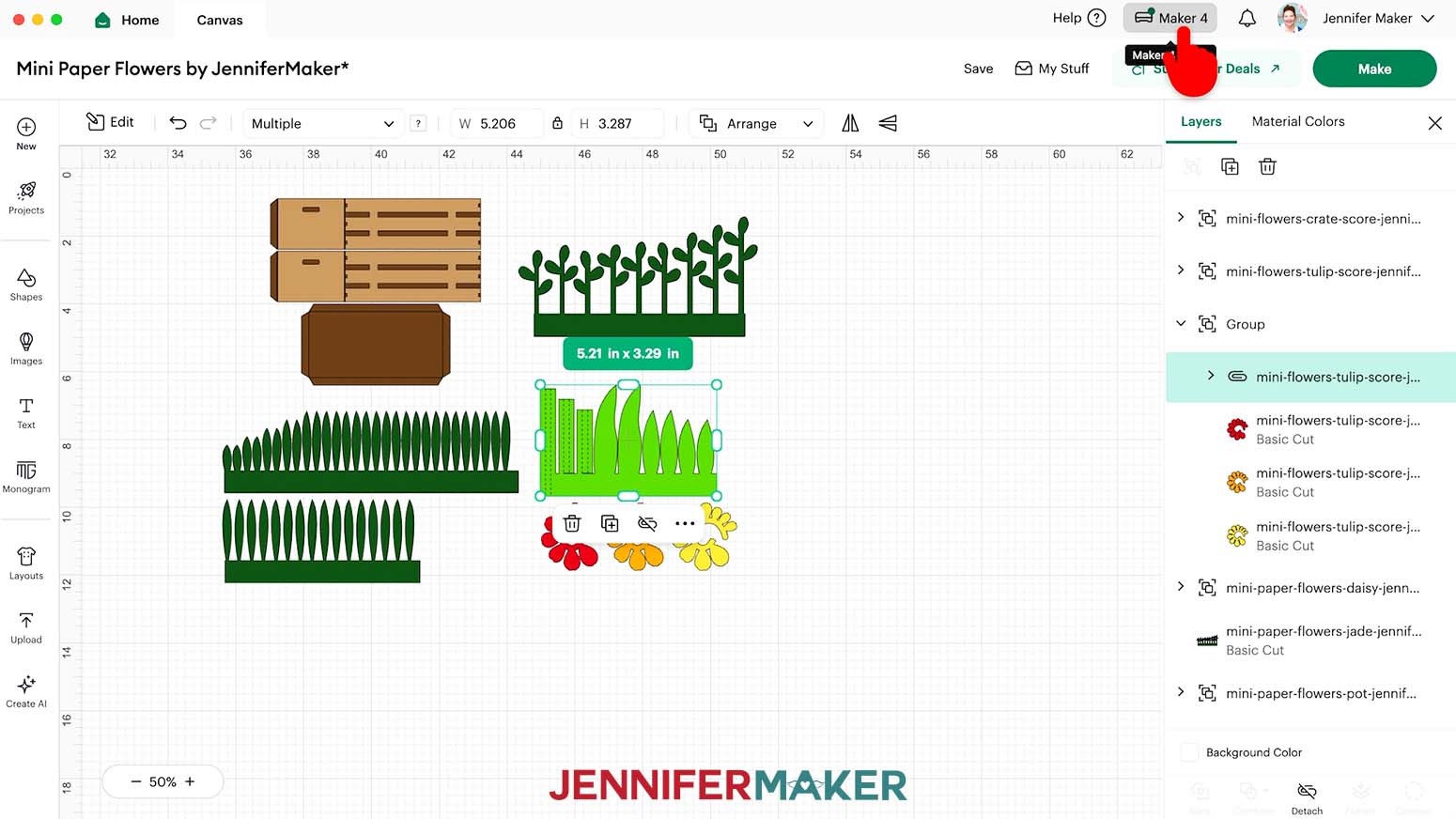Click the New project icon in sidebar

(x=26, y=133)
